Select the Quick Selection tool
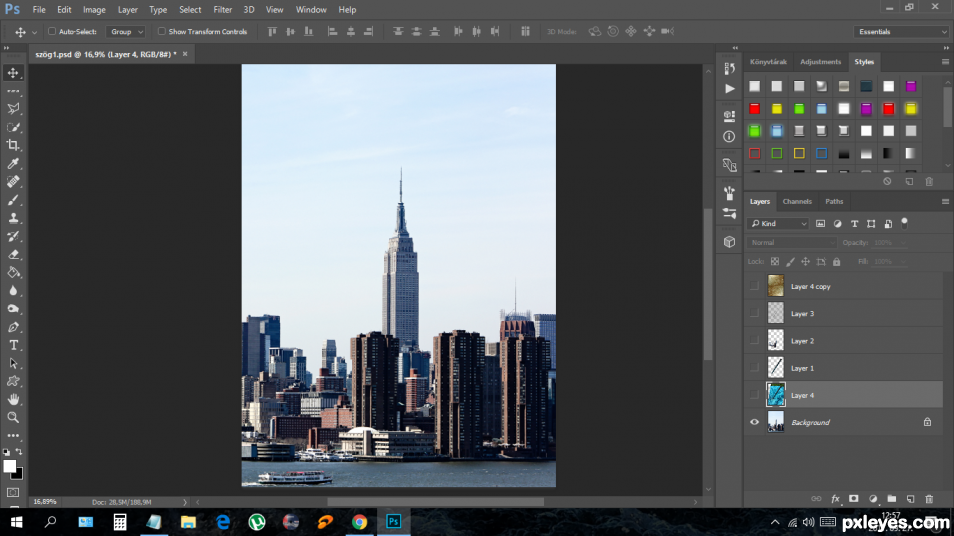 tap(13, 127)
